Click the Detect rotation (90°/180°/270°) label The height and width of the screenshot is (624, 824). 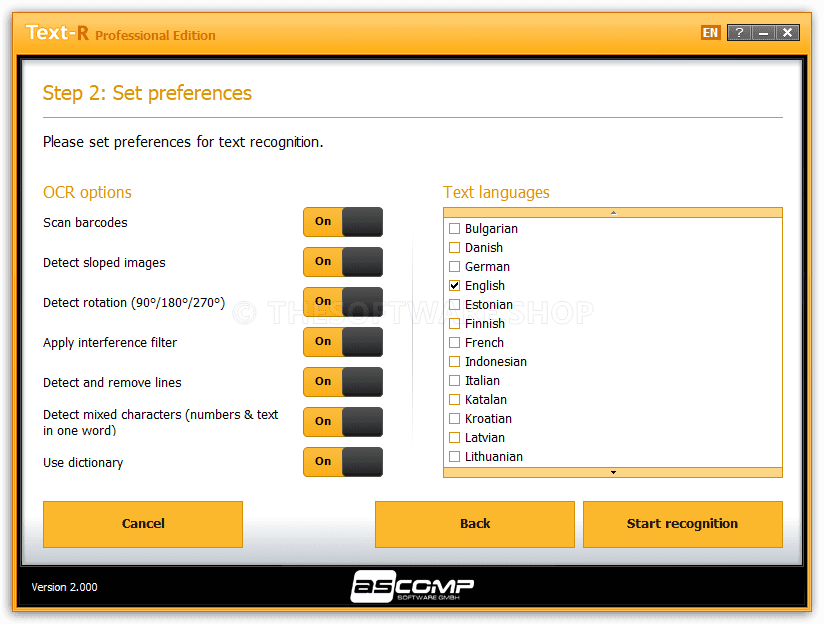tap(134, 303)
